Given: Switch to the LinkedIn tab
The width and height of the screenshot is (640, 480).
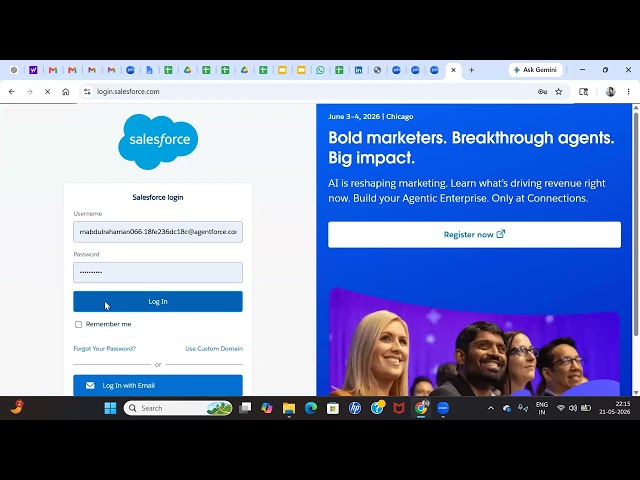Looking at the screenshot, I should tap(358, 70).
